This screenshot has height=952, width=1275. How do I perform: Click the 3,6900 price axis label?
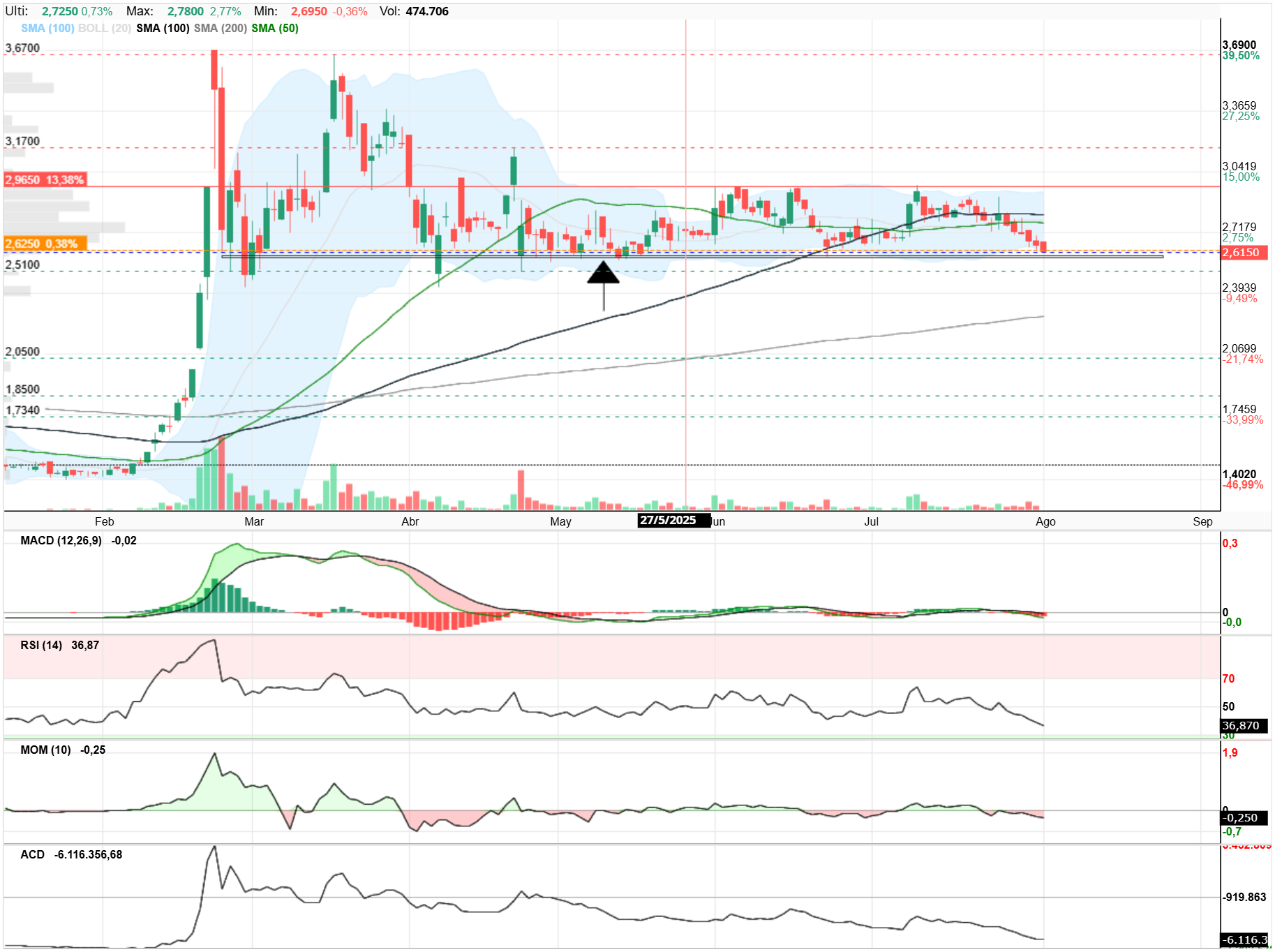click(x=1239, y=45)
